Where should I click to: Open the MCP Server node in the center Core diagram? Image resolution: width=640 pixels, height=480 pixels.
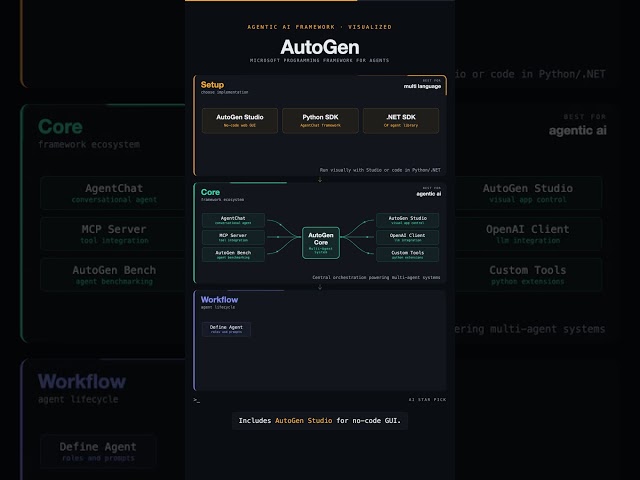233,238
